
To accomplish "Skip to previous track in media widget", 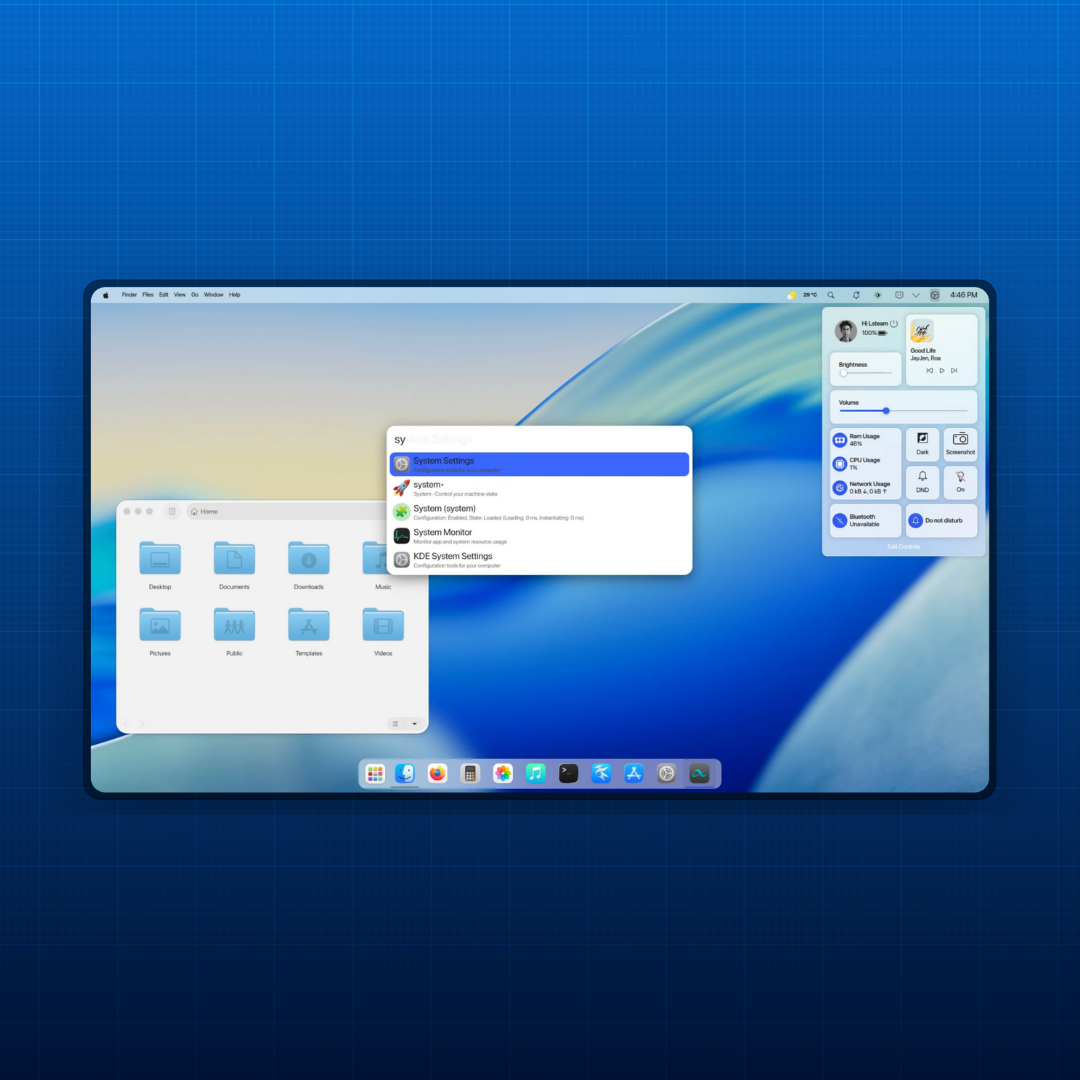I will click(929, 371).
